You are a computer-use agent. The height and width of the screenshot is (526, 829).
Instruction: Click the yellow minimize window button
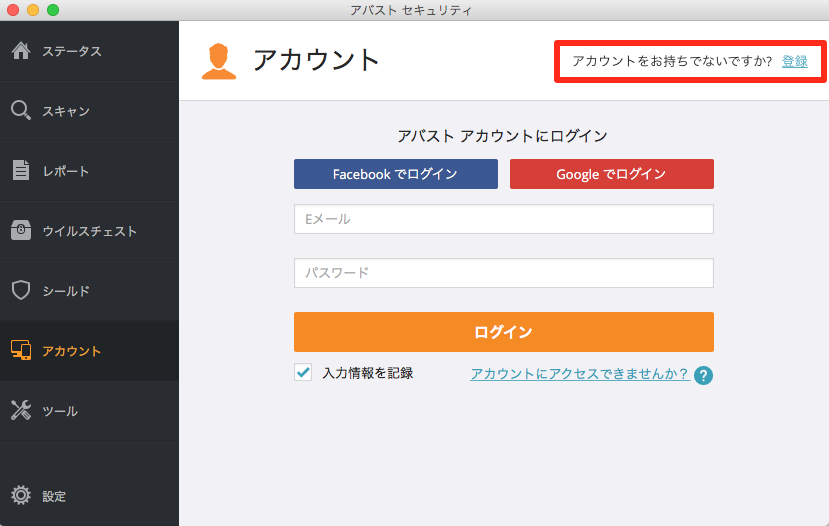pos(33,10)
